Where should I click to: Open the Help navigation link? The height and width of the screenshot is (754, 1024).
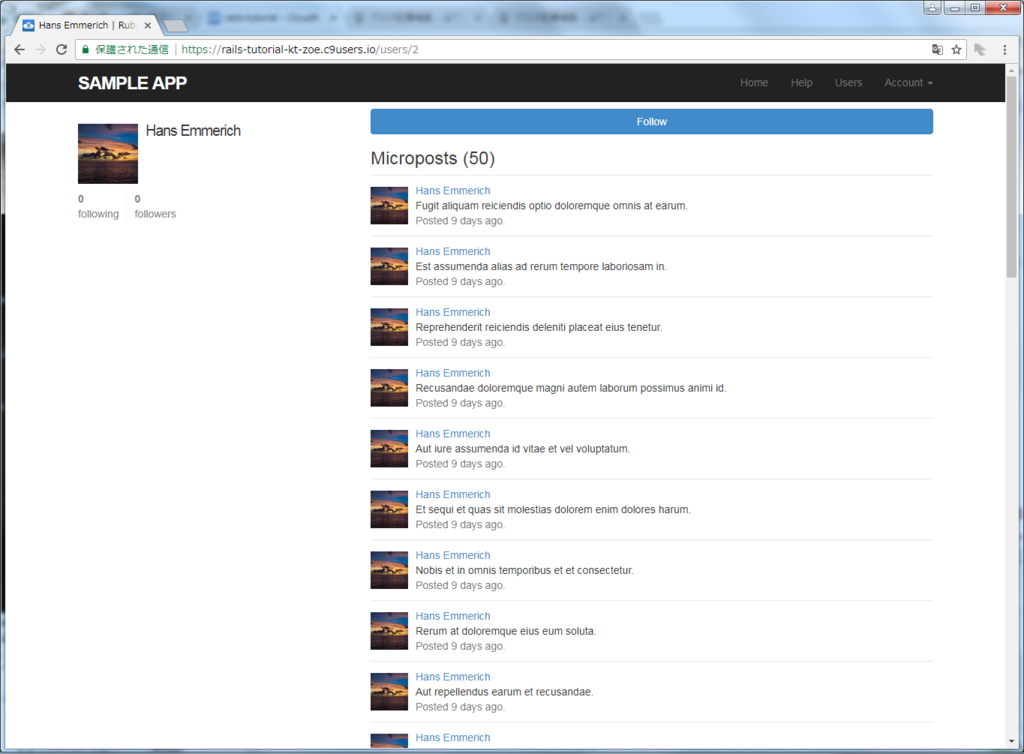801,83
